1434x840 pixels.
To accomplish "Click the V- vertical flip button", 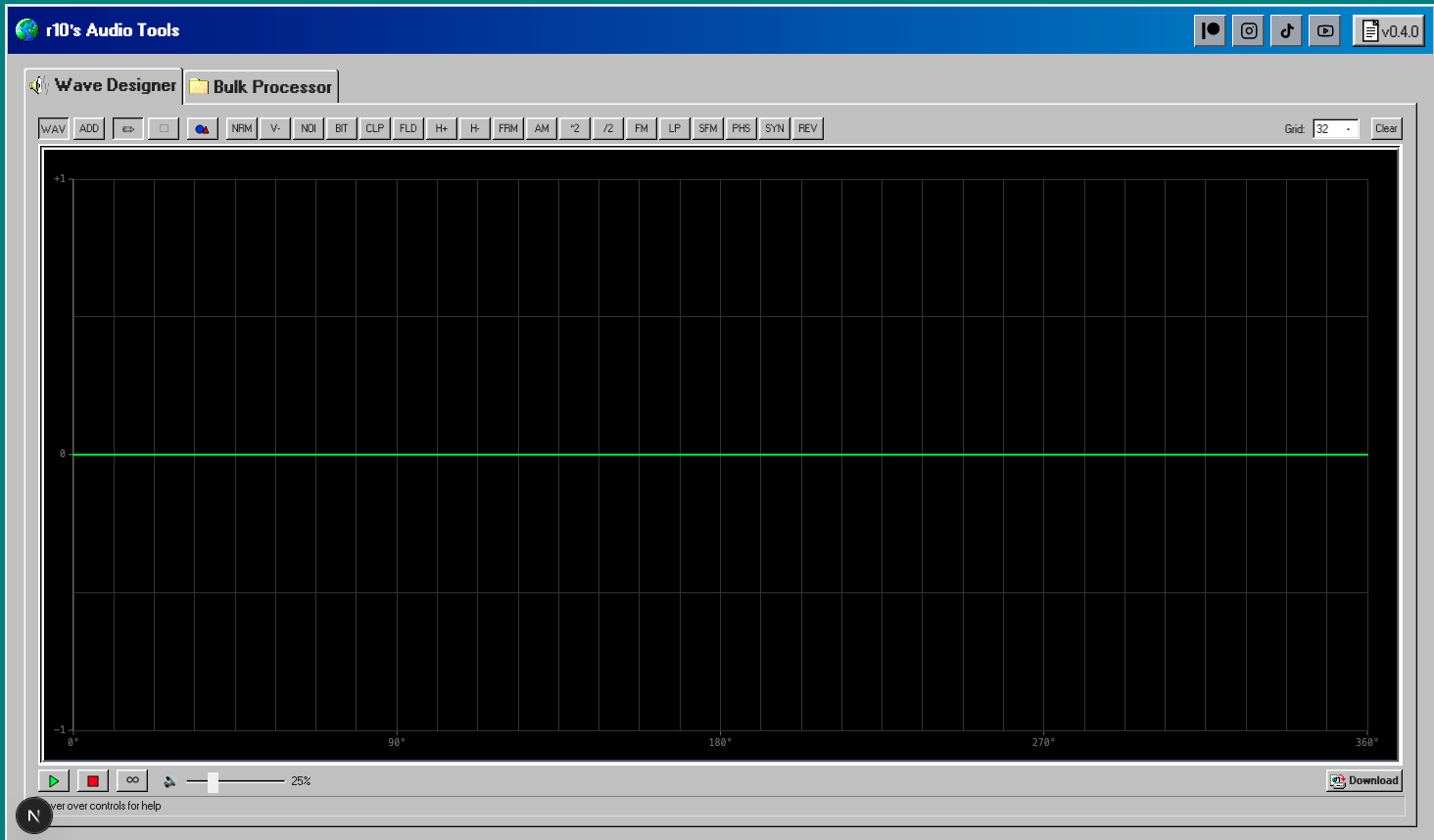I will [275, 128].
